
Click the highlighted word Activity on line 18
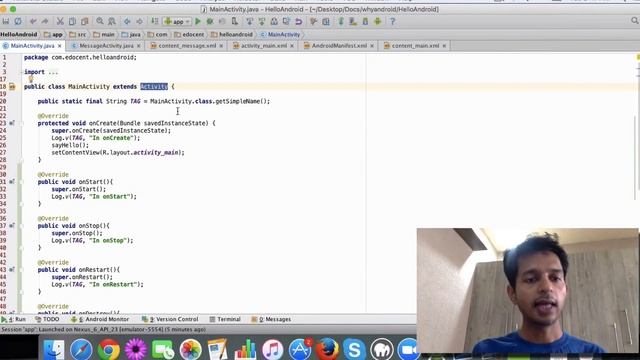tap(154, 87)
